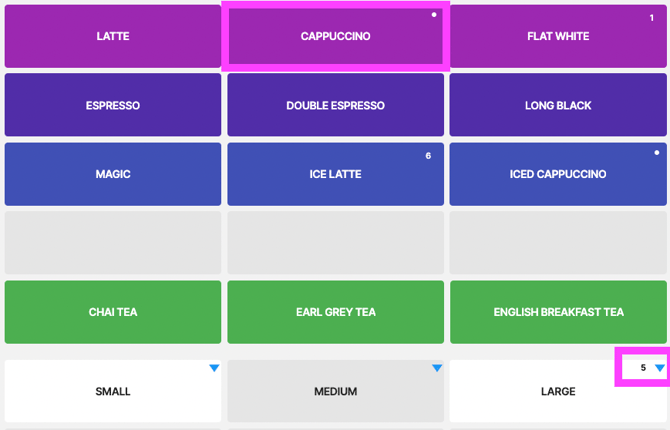Select English Breakfast Tea
Viewport: 670px width, 430px height.
tap(558, 312)
